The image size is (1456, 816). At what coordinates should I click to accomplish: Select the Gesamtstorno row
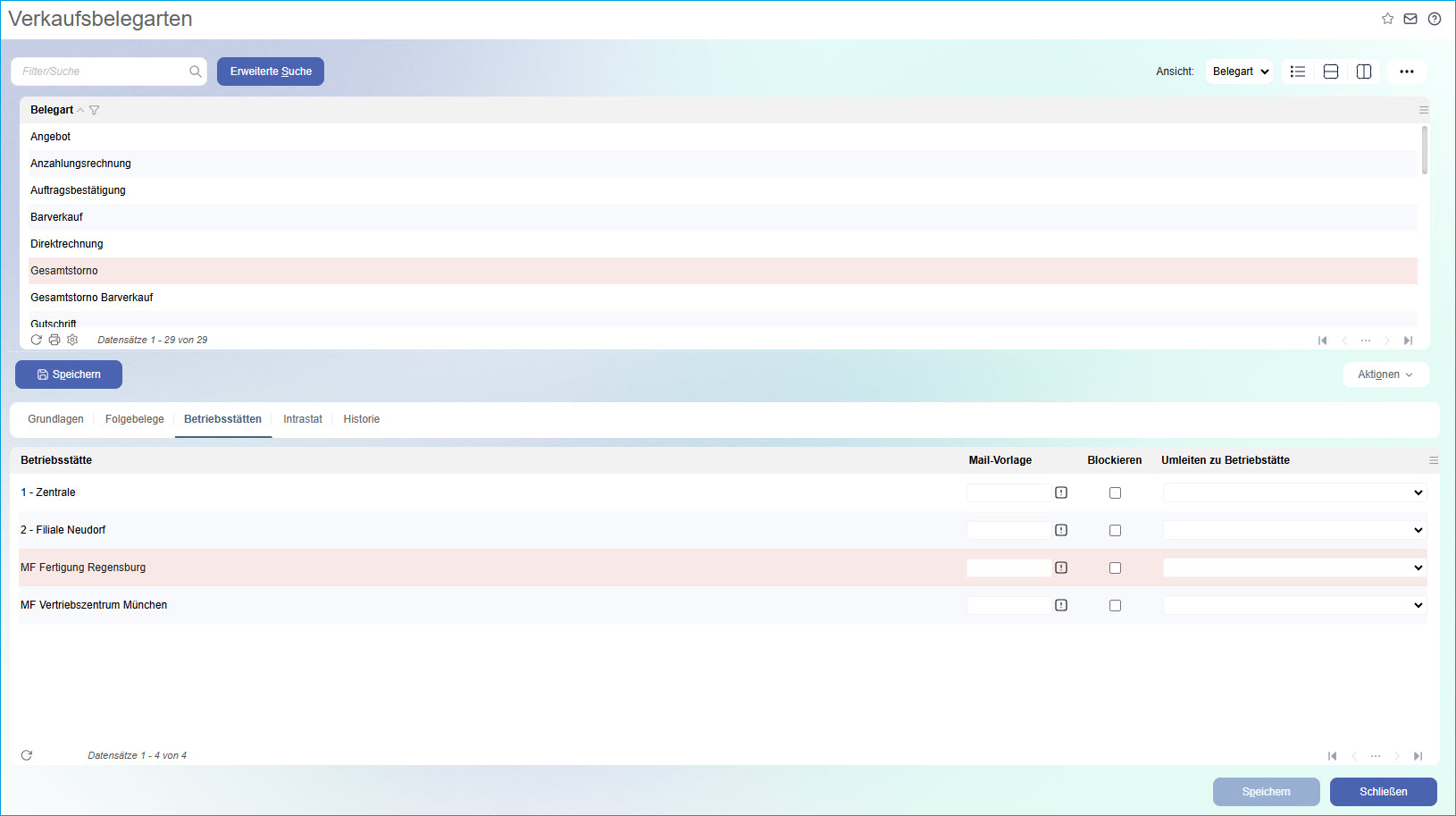click(x=723, y=271)
